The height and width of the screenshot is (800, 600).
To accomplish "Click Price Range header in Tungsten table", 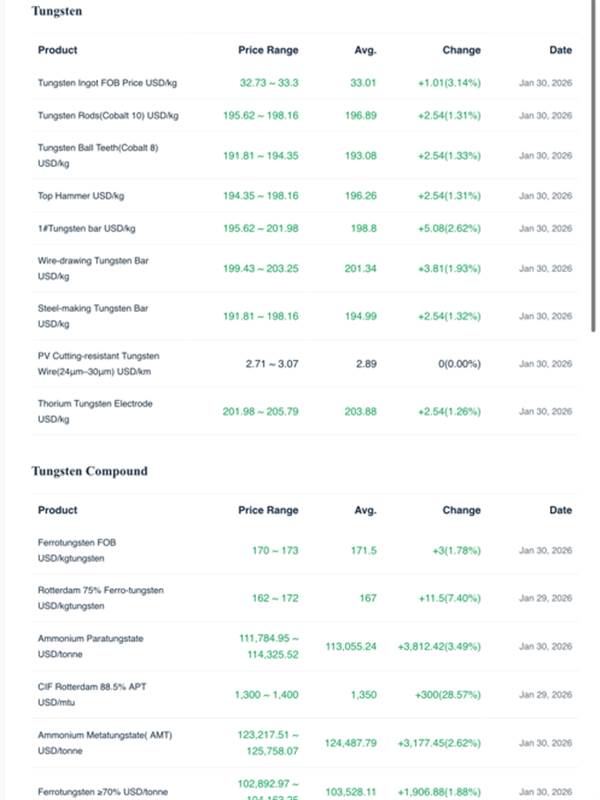I will (268, 50).
